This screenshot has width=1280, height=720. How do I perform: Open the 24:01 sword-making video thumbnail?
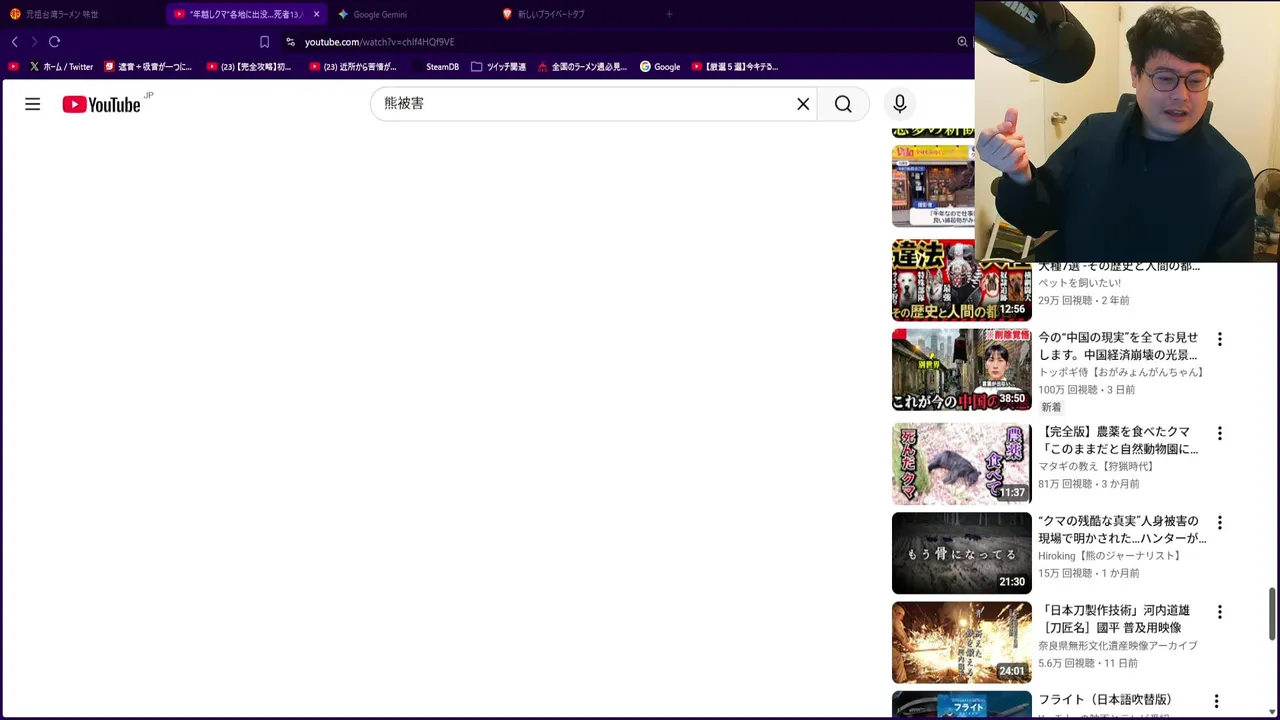[961, 642]
